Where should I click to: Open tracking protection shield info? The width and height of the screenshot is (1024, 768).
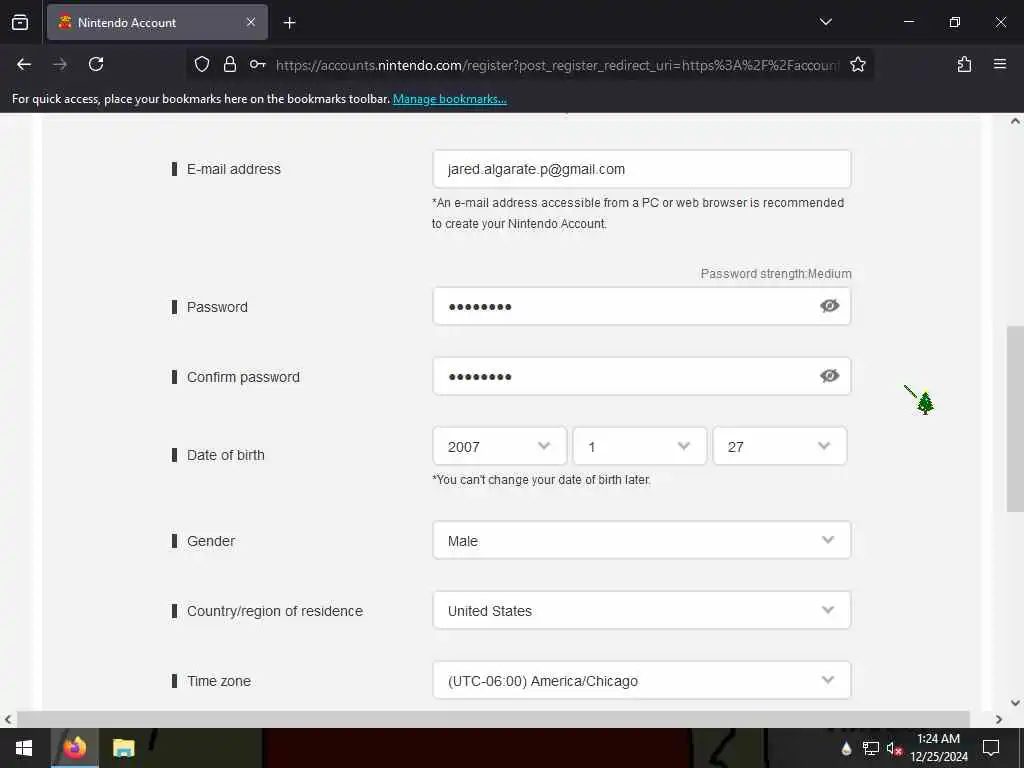(202, 64)
